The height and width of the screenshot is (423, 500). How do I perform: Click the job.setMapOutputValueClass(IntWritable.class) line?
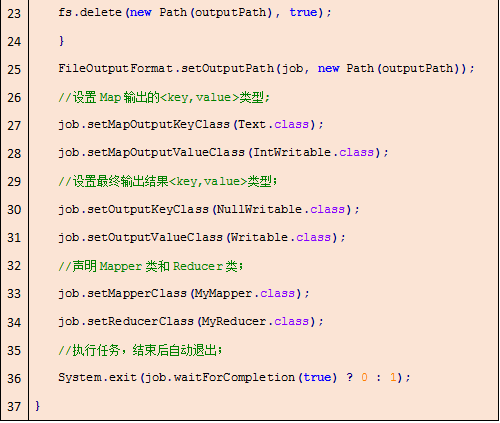click(223, 153)
